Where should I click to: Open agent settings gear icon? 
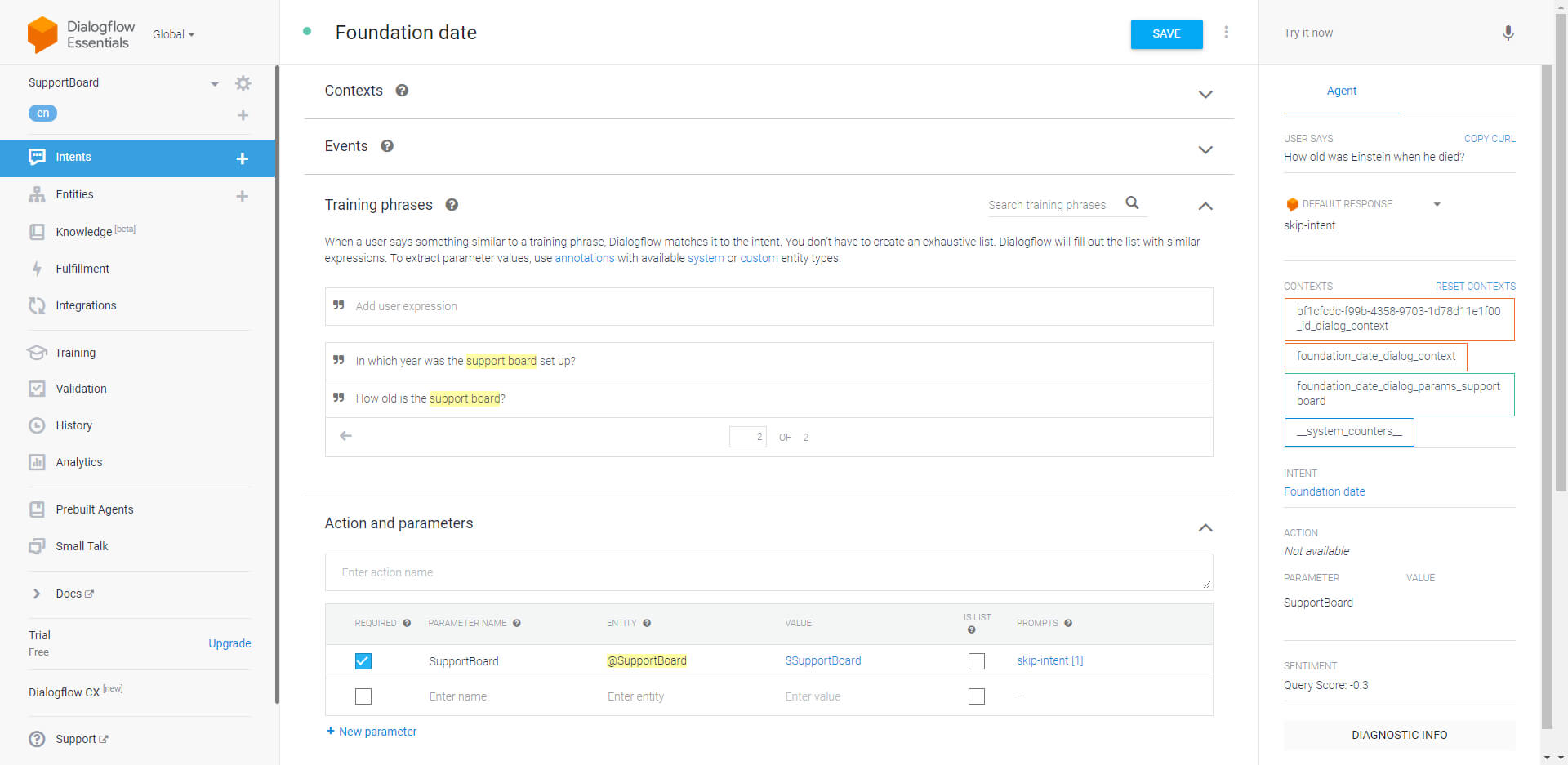[243, 83]
